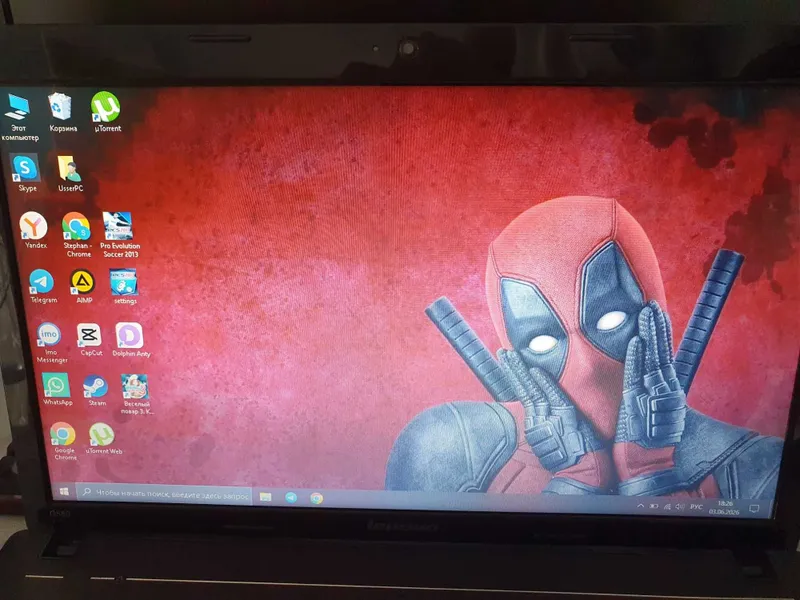Image resolution: width=800 pixels, height=600 pixels.
Task: Select the Этот компьютер desktop icon
Action: tap(18, 117)
